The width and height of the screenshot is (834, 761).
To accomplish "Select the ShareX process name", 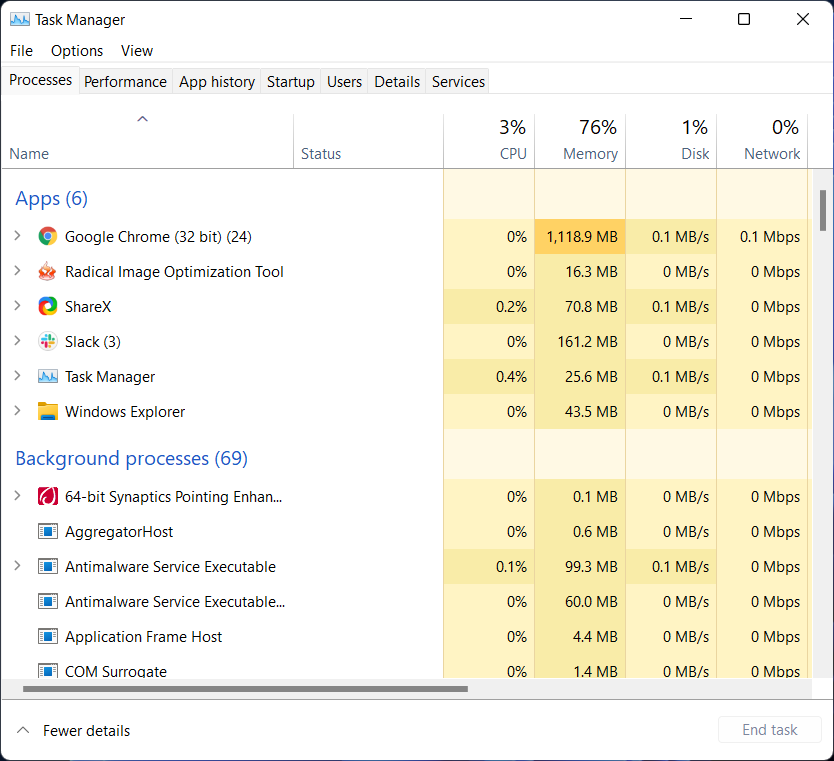I will (x=88, y=307).
